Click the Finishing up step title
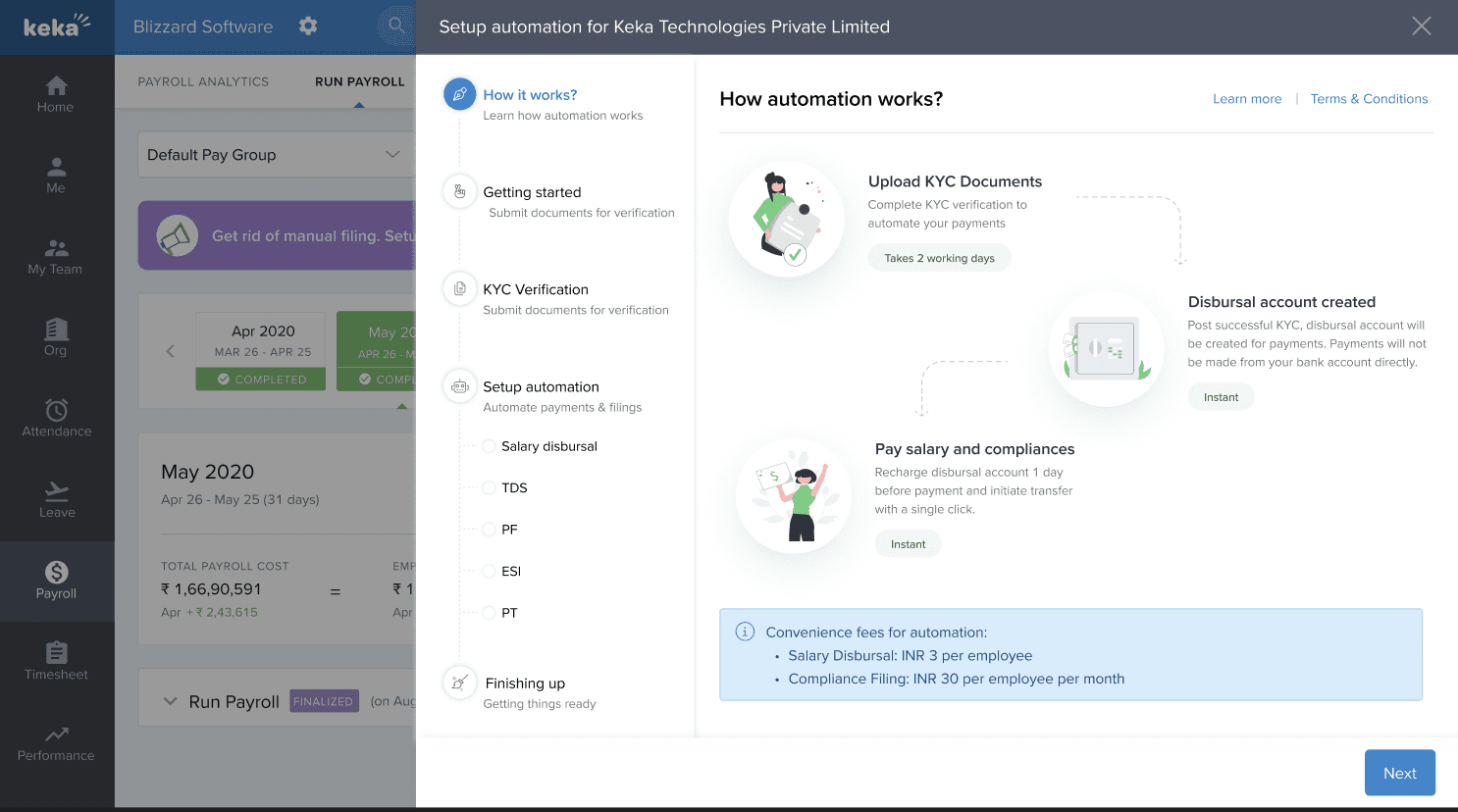Viewport: 1458px width, 812px height. tap(525, 684)
